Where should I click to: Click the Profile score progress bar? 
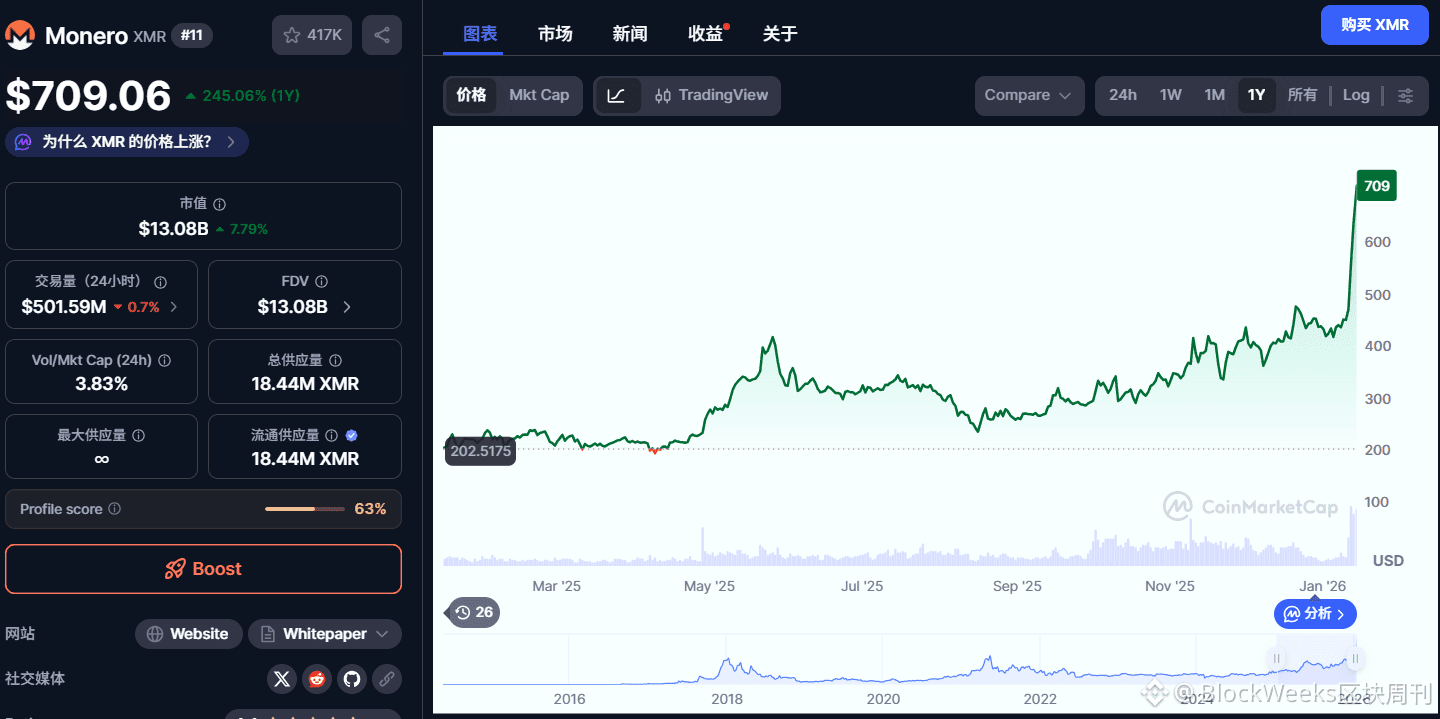click(305, 509)
